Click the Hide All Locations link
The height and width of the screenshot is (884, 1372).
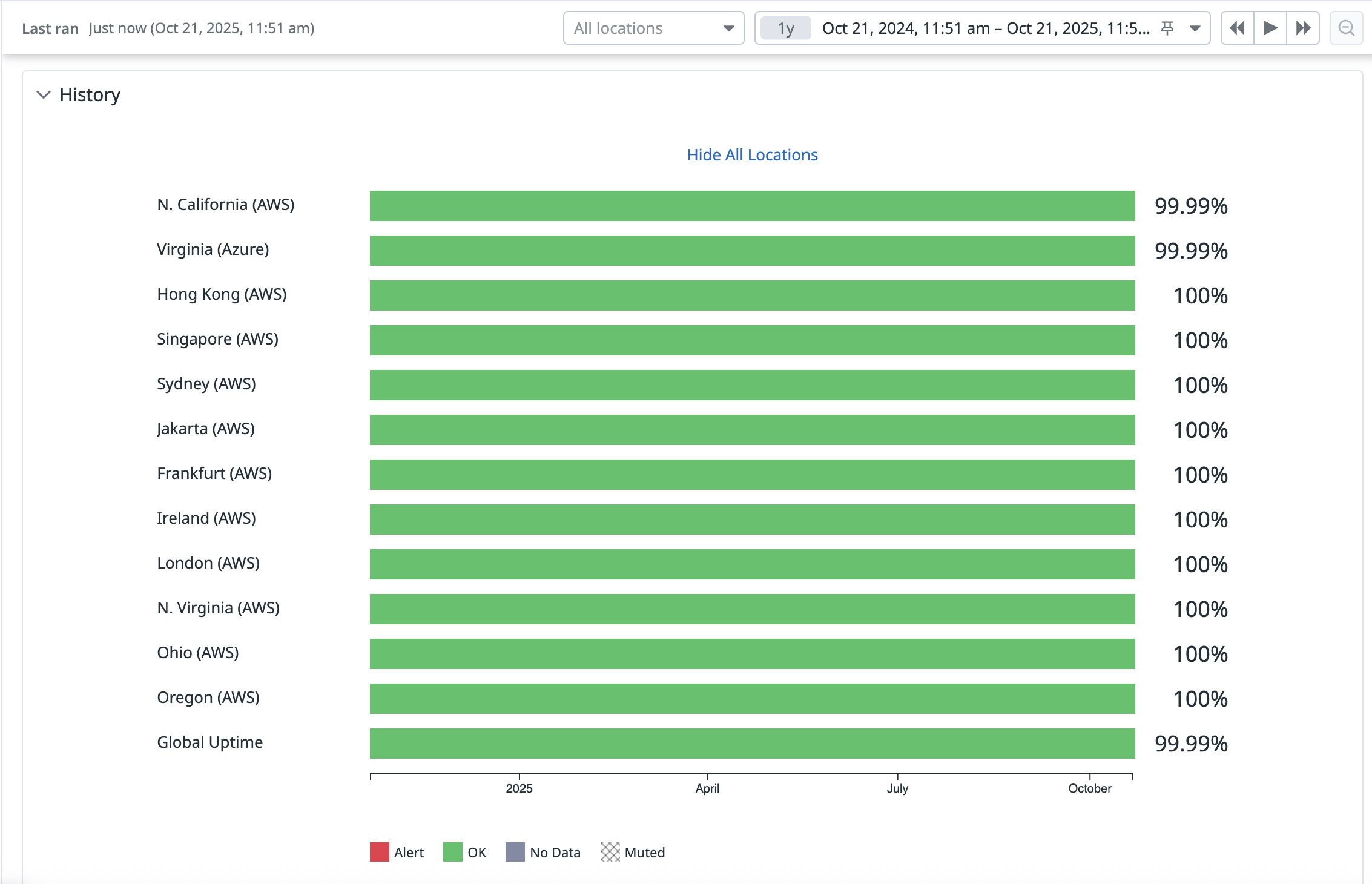[752, 155]
